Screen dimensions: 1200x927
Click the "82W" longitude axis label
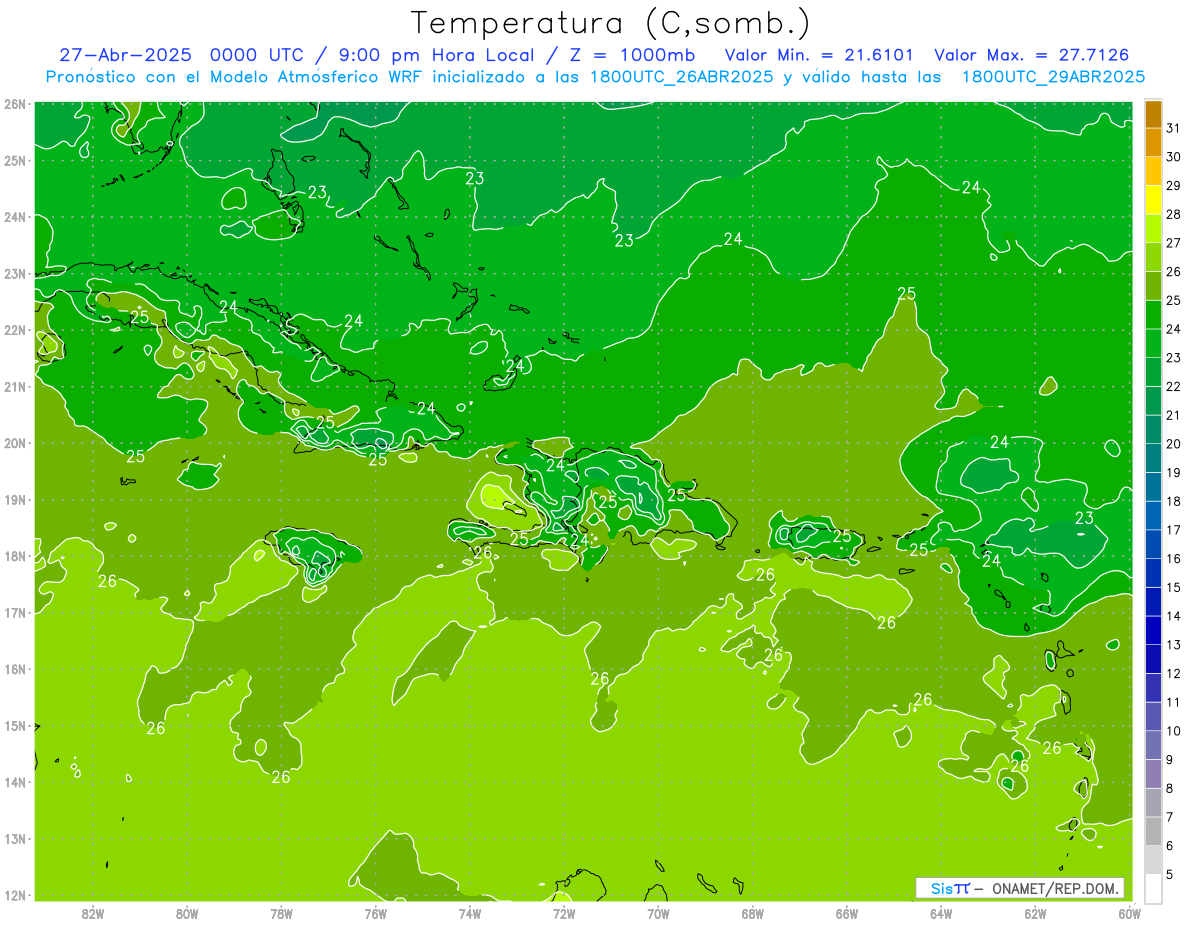pos(93,912)
